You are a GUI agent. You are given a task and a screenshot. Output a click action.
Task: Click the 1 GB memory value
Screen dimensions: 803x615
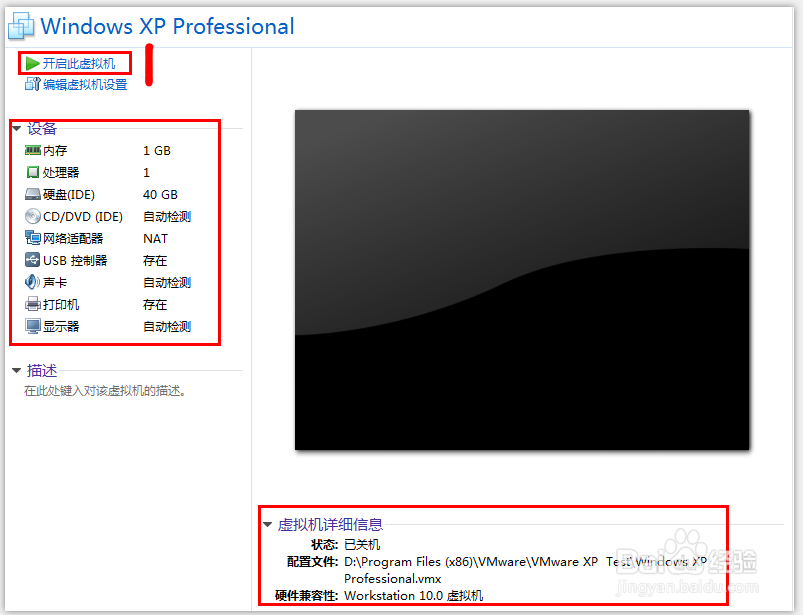[157, 151]
